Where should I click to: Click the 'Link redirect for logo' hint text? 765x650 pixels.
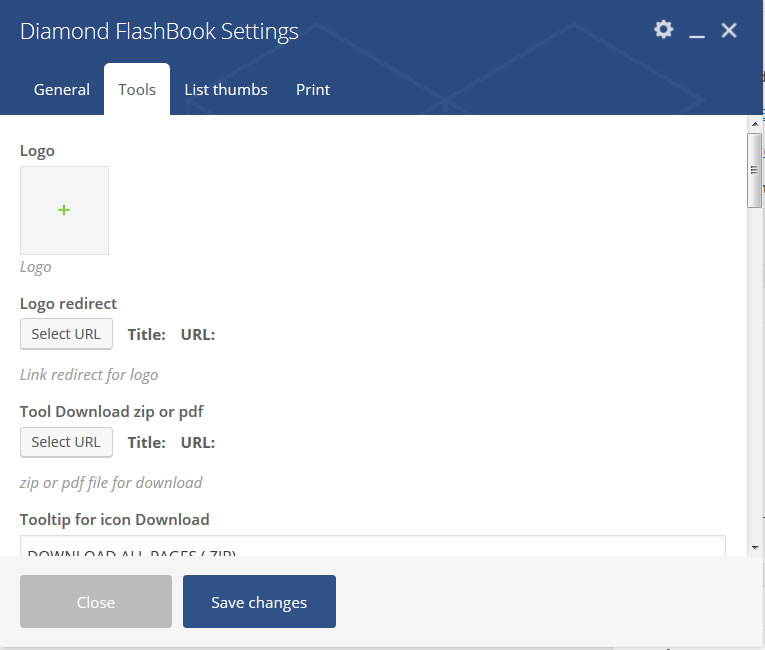(89, 375)
